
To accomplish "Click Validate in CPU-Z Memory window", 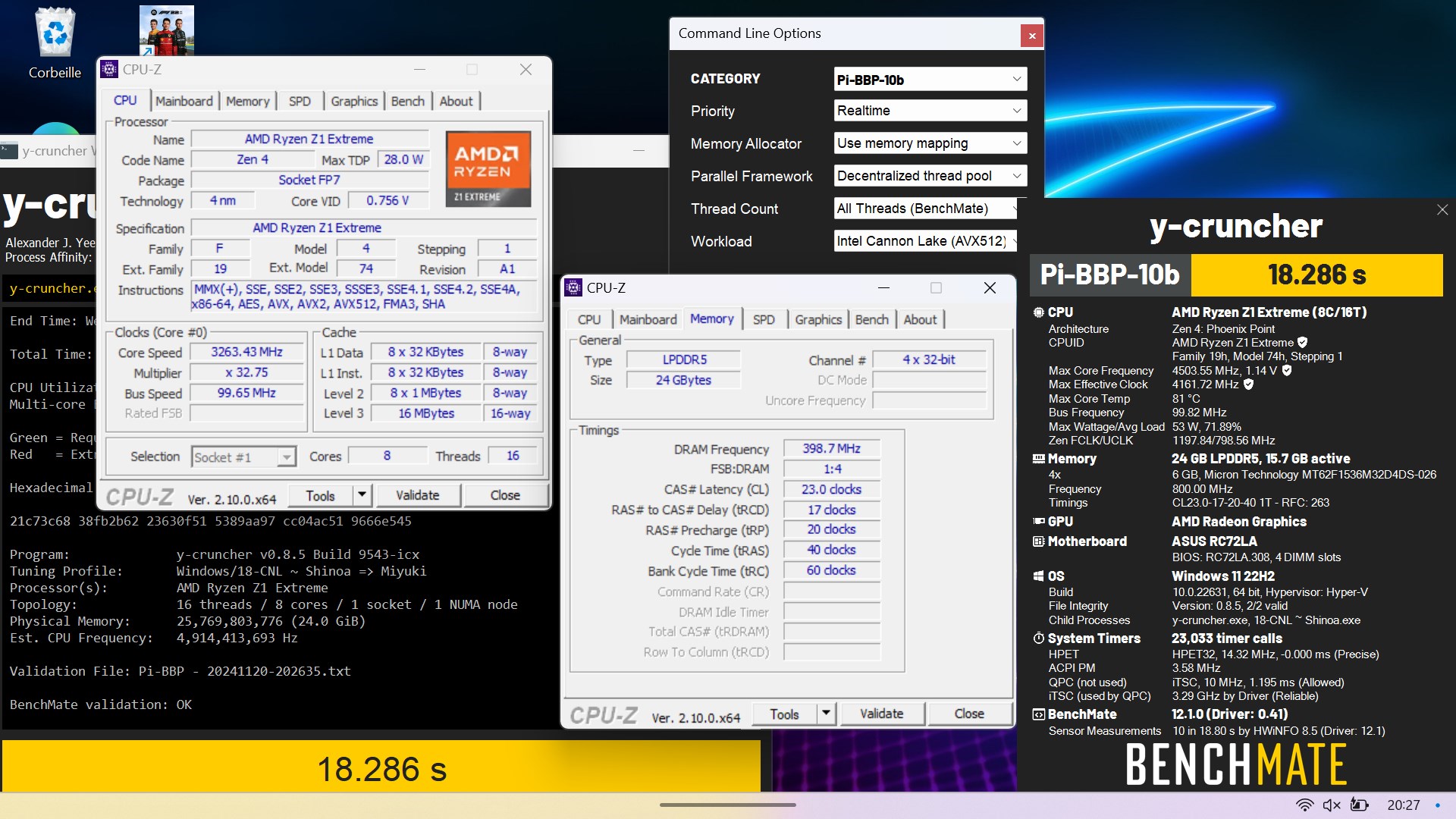I will [881, 714].
